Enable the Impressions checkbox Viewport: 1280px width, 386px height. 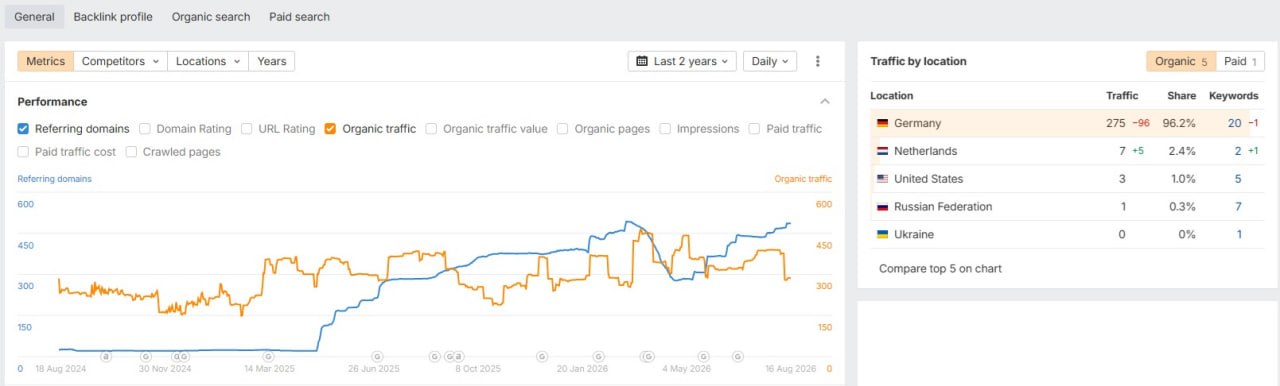coord(665,129)
